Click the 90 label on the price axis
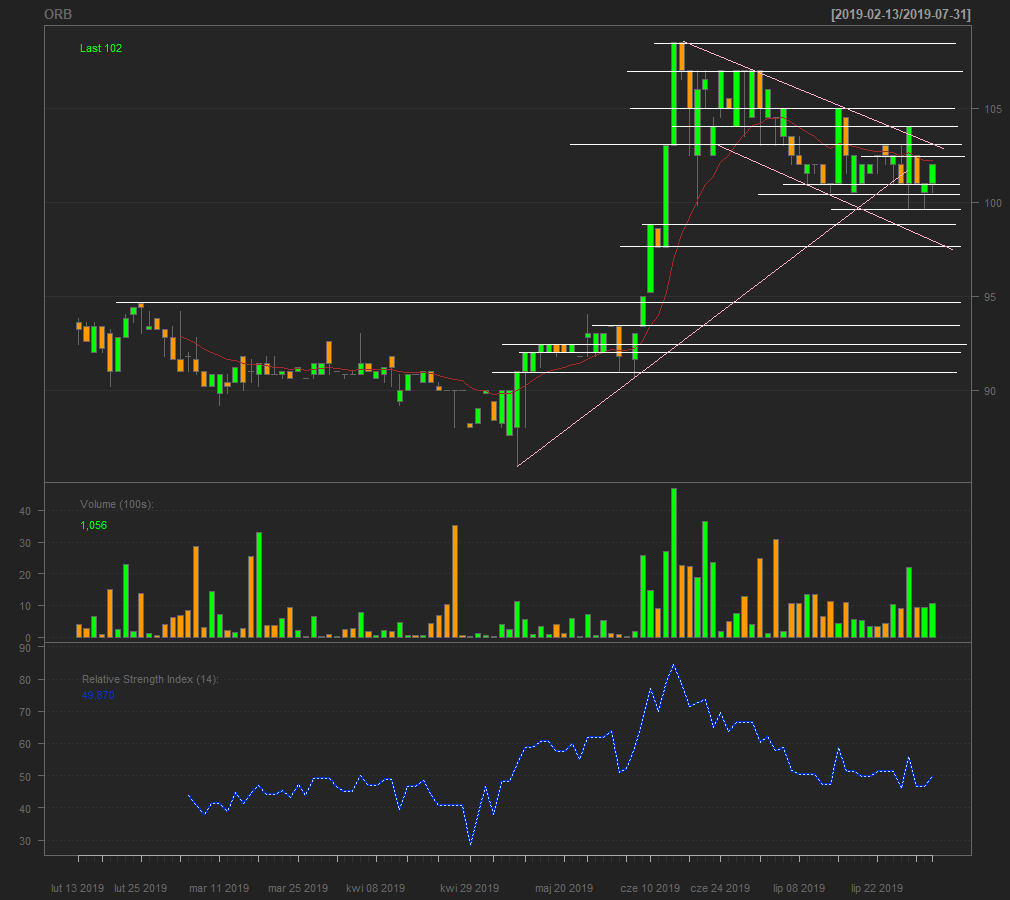 [989, 391]
